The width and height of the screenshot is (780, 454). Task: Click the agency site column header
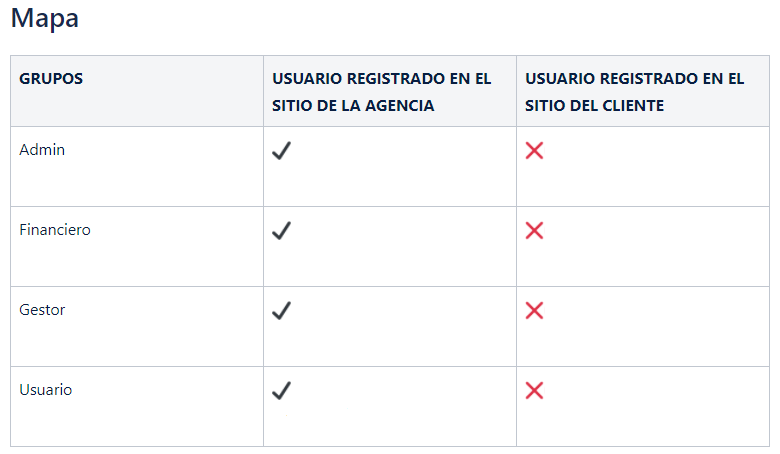coord(390,91)
